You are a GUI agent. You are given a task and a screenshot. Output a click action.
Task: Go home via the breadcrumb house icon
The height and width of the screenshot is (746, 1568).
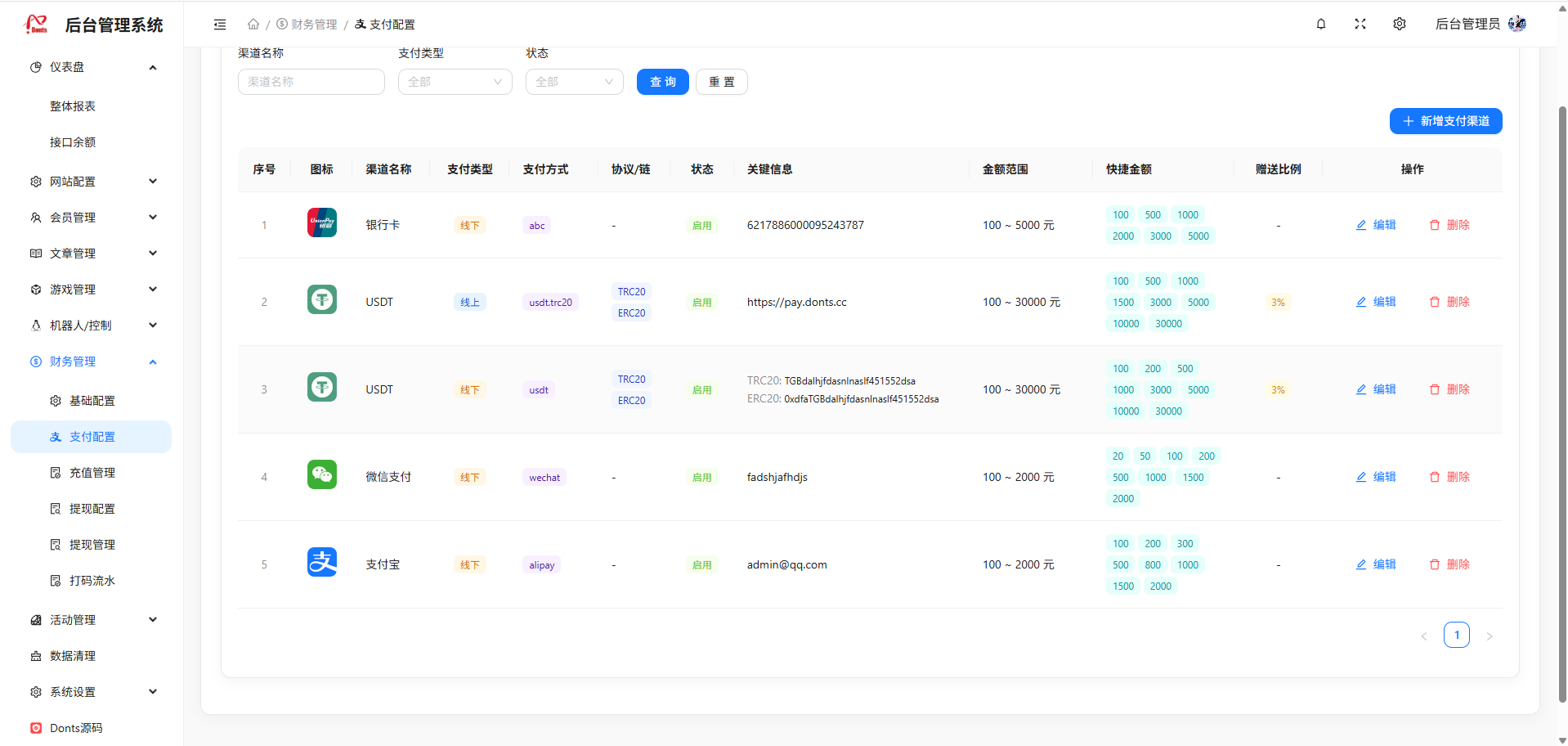tap(253, 25)
